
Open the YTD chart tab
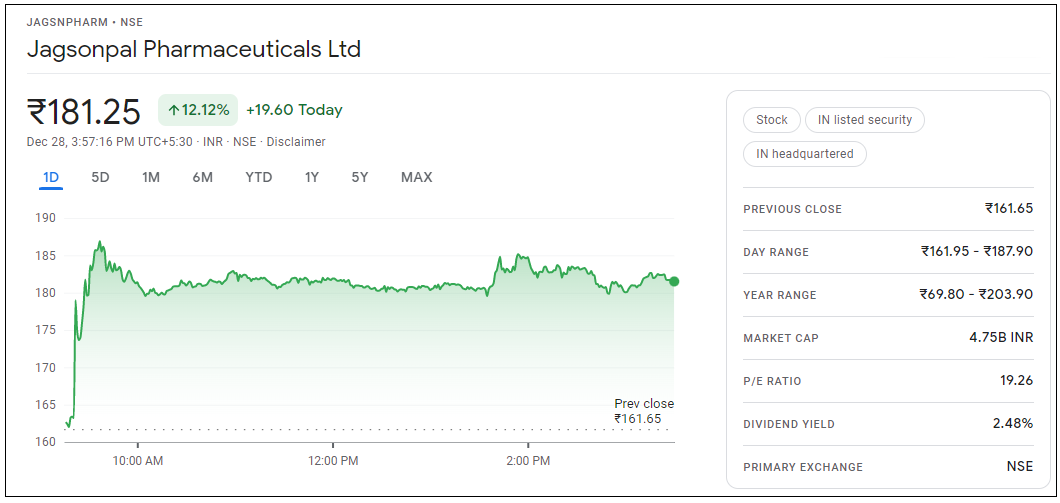(x=259, y=178)
